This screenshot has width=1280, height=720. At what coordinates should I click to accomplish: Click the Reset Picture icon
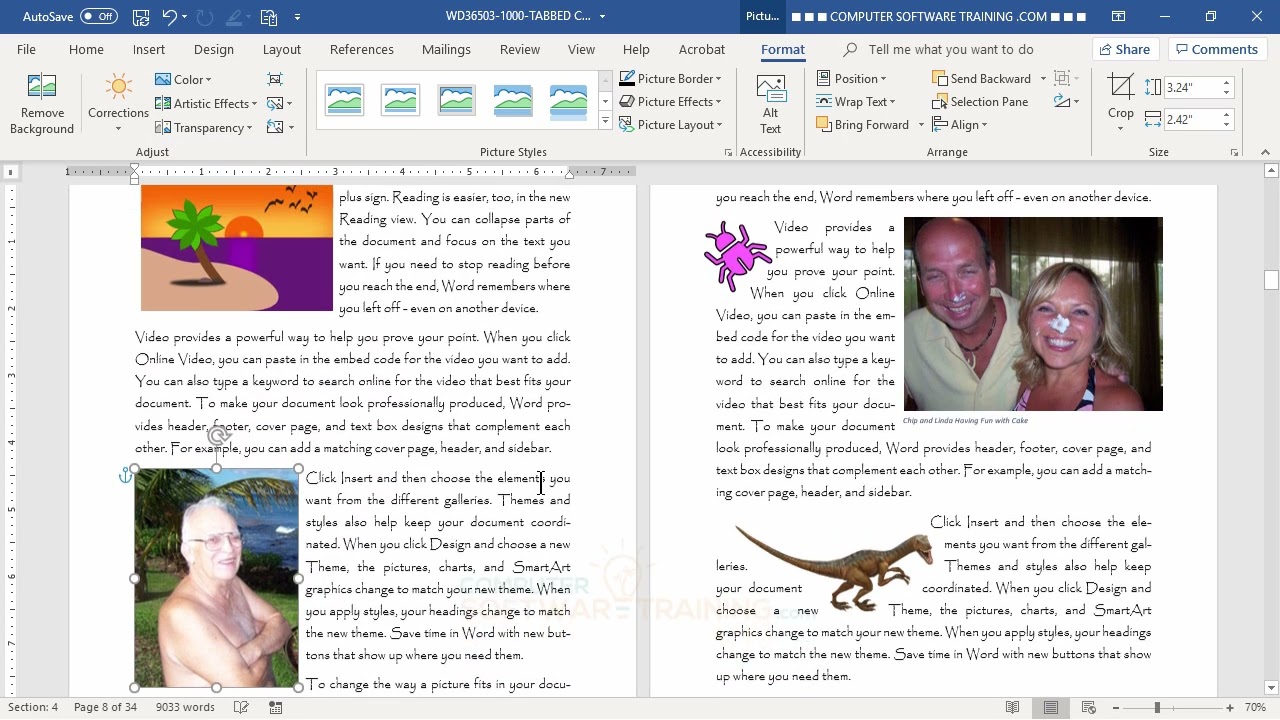pos(275,127)
